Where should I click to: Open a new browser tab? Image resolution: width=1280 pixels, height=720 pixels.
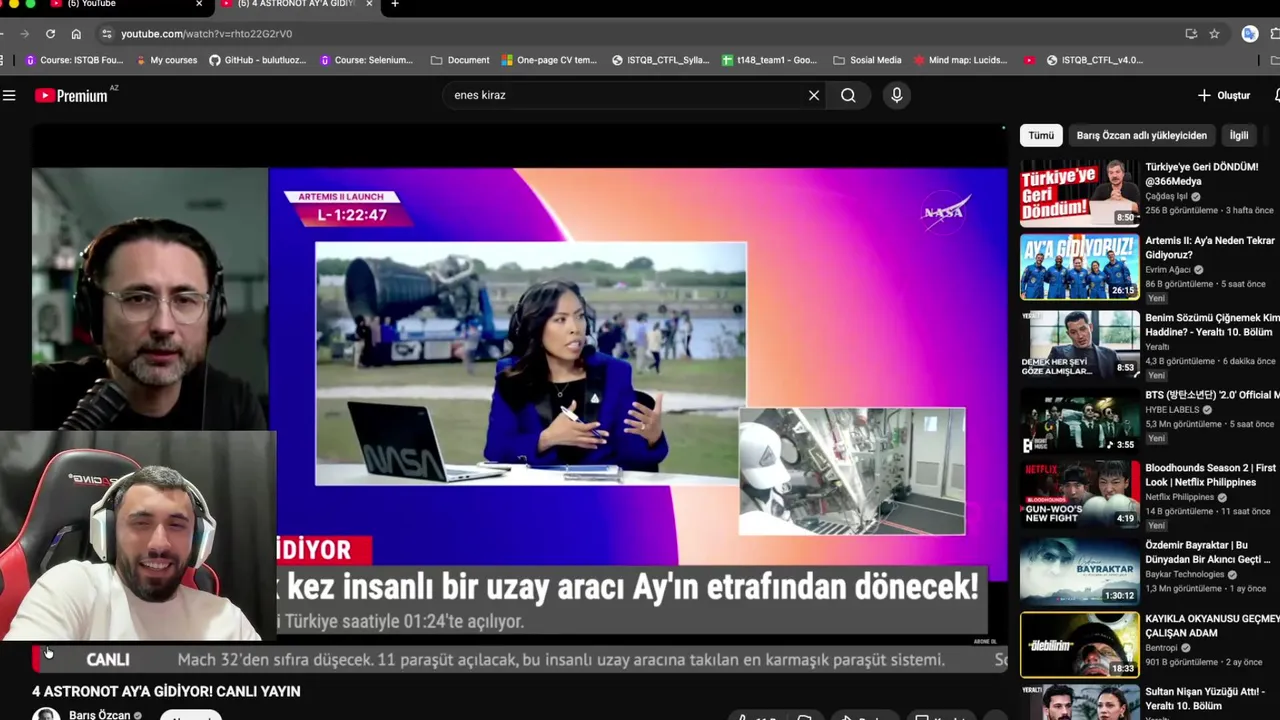coord(395,4)
